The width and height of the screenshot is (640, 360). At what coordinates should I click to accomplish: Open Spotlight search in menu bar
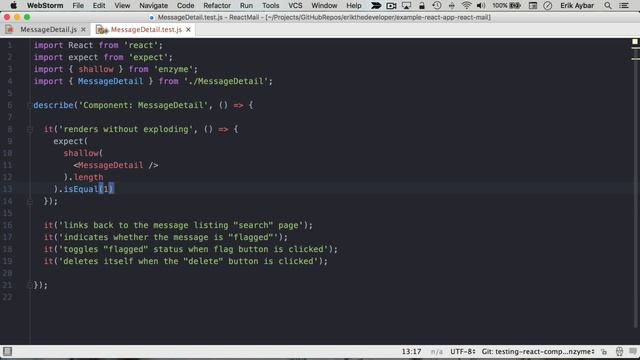click(608, 6)
